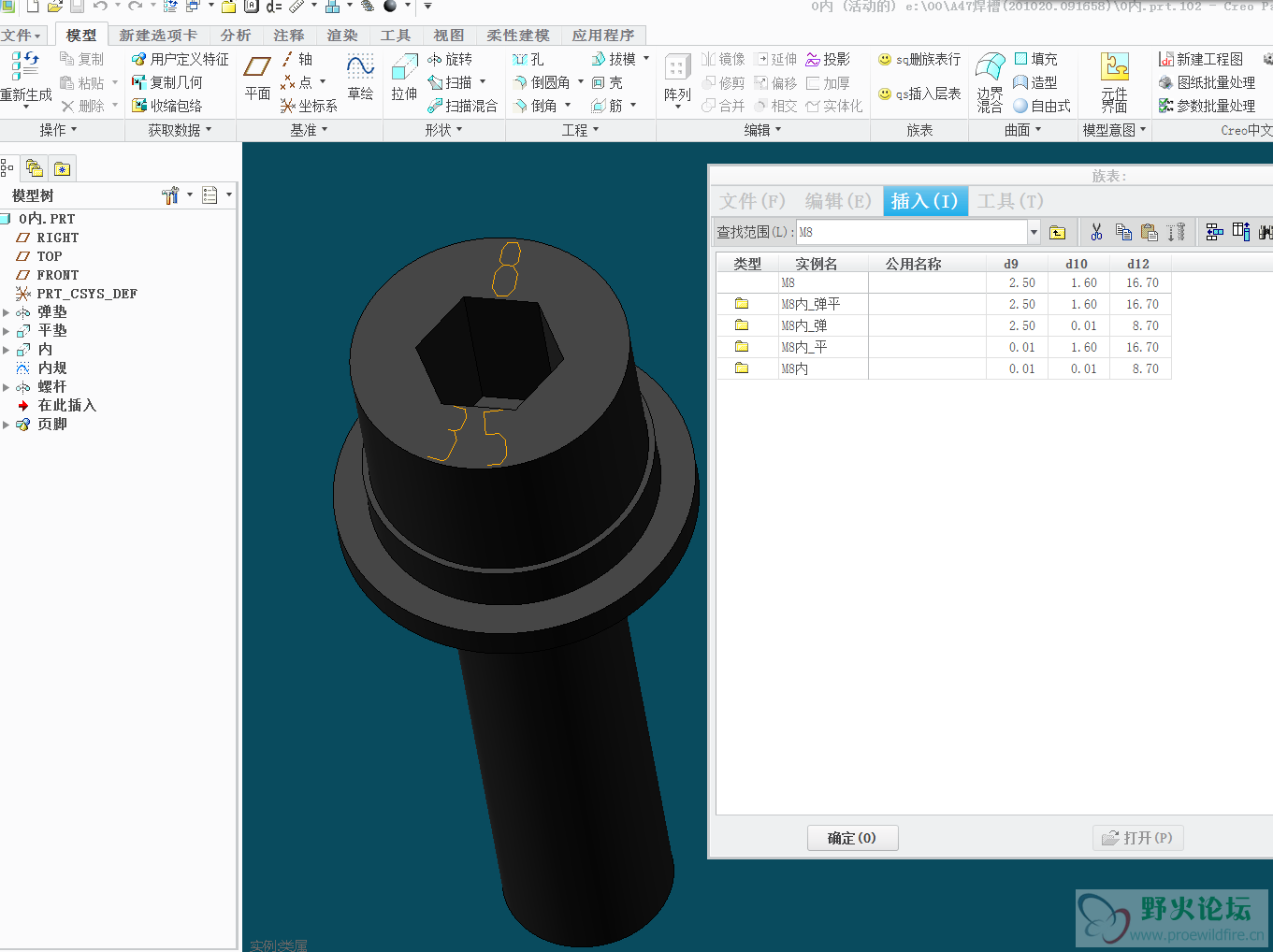Open the 插入(I) menu in family table
Screen dimensions: 1273x952
point(924,201)
